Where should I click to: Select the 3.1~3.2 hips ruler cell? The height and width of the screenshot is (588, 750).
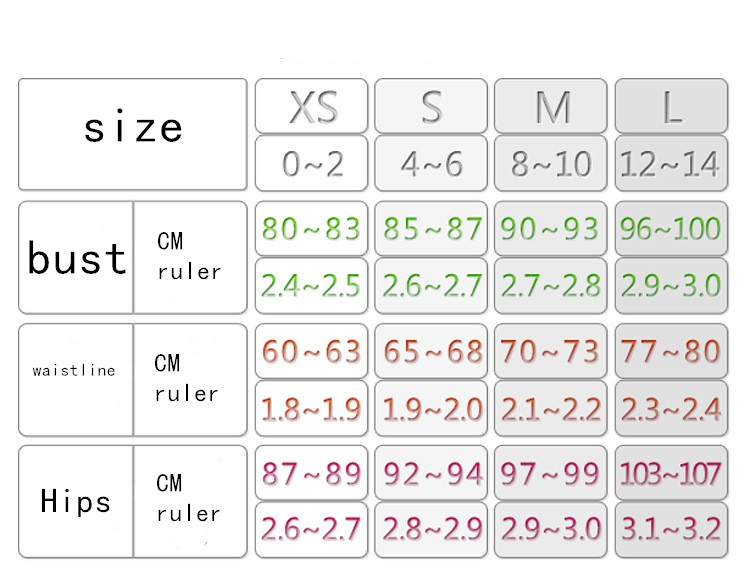(x=671, y=529)
